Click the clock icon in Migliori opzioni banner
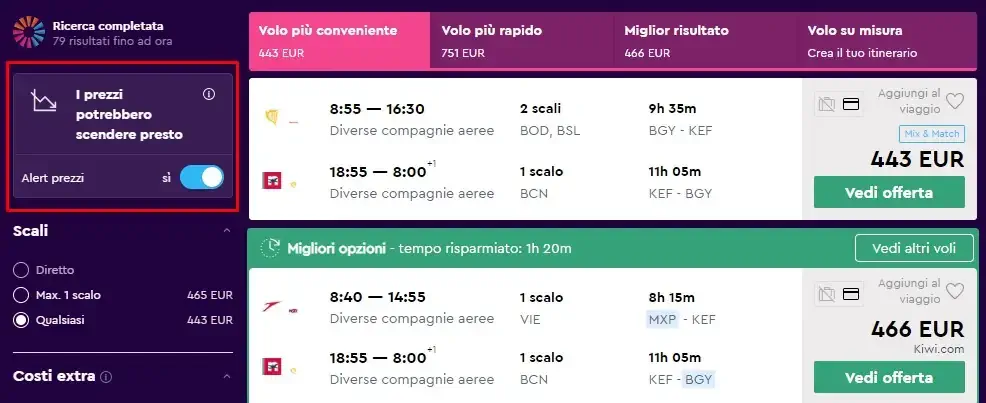Screen dimensions: 986x403 (x=270, y=248)
